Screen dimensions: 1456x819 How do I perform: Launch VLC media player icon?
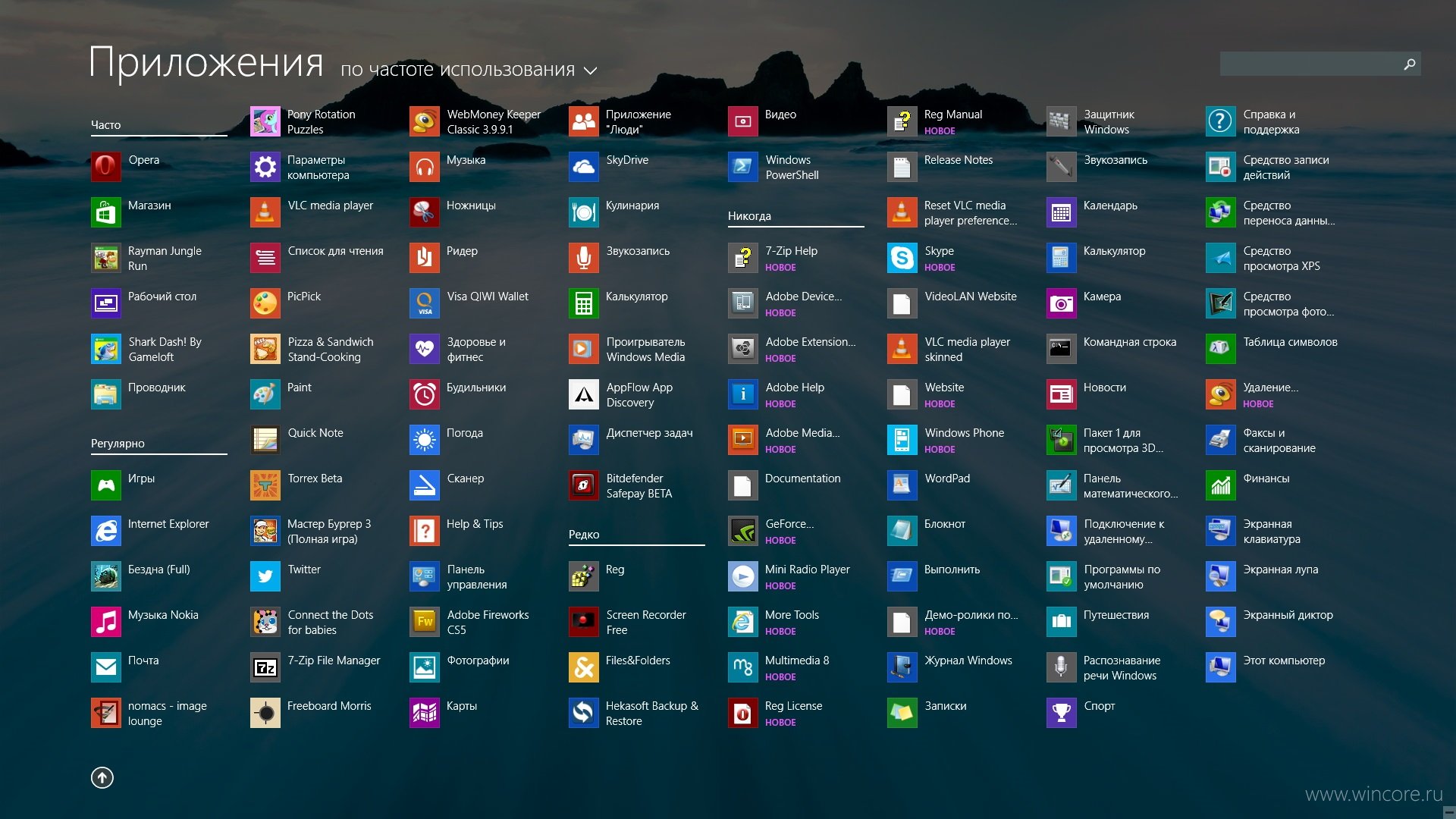pyautogui.click(x=265, y=212)
